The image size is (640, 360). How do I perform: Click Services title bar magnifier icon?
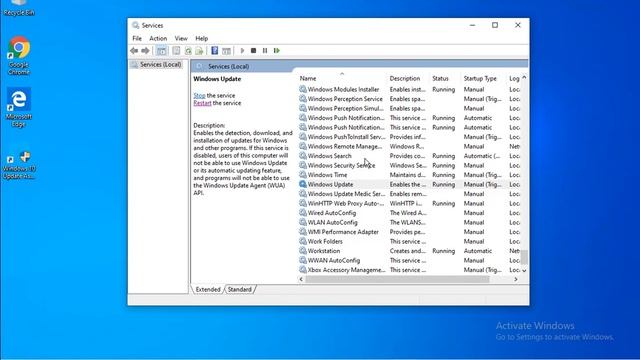(x=136, y=25)
